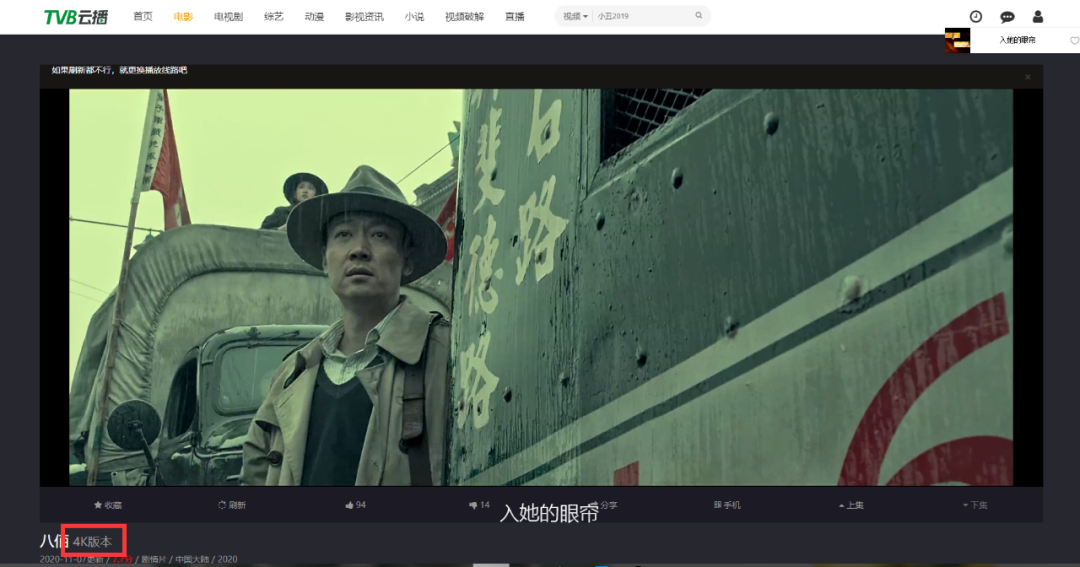
Task: Go to previous episode with 上集
Action: pos(851,505)
